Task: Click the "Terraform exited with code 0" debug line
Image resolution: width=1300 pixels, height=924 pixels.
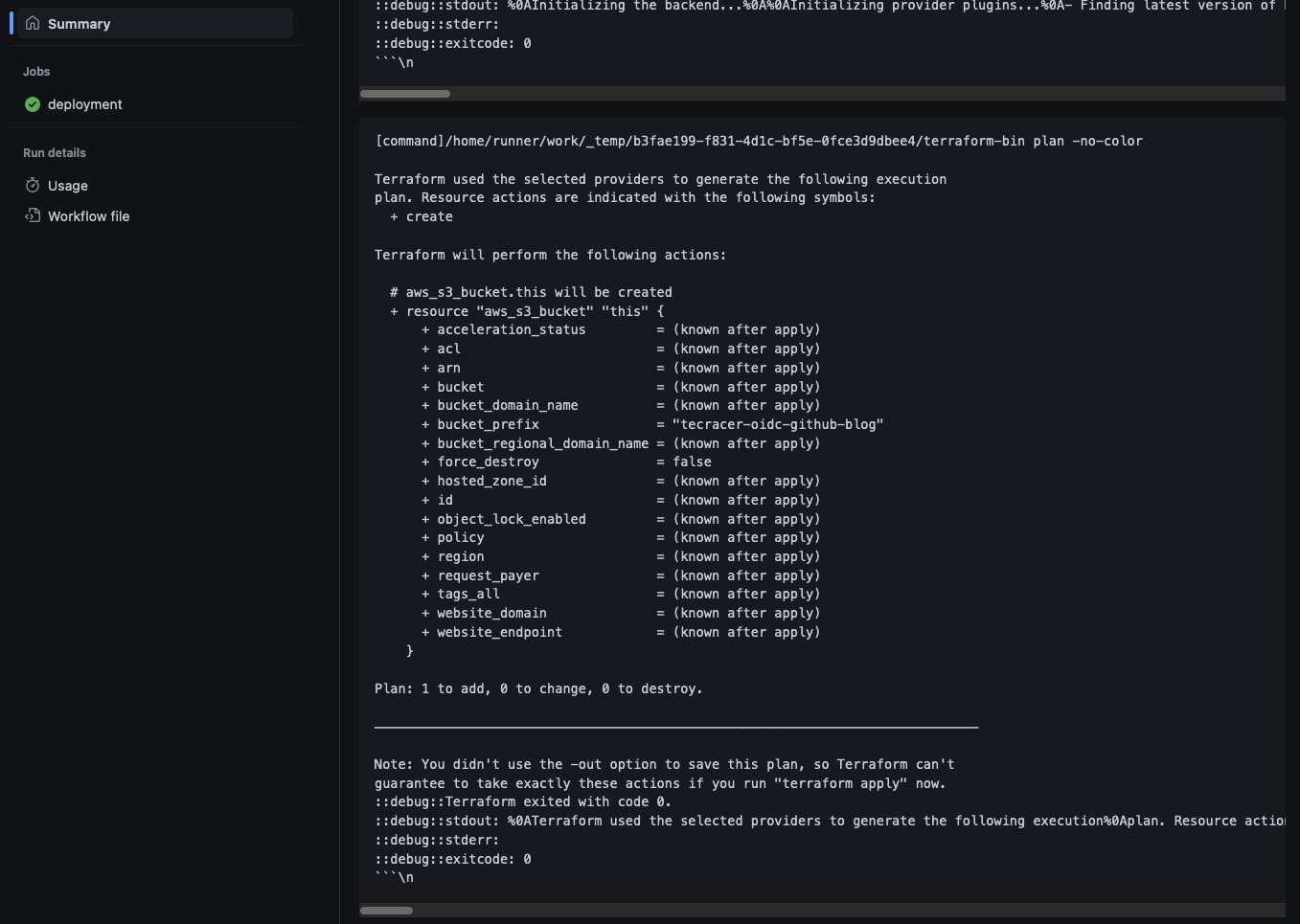Action: (522, 801)
